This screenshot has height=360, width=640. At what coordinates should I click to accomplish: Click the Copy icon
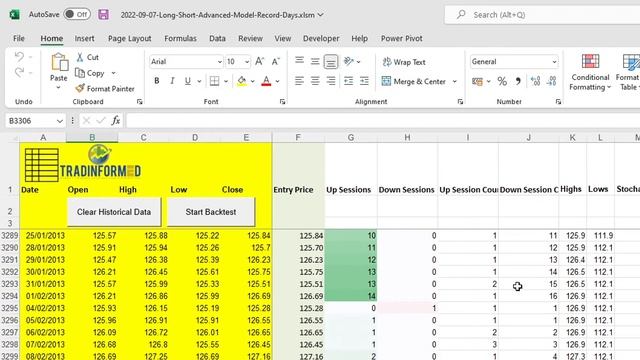(80, 73)
